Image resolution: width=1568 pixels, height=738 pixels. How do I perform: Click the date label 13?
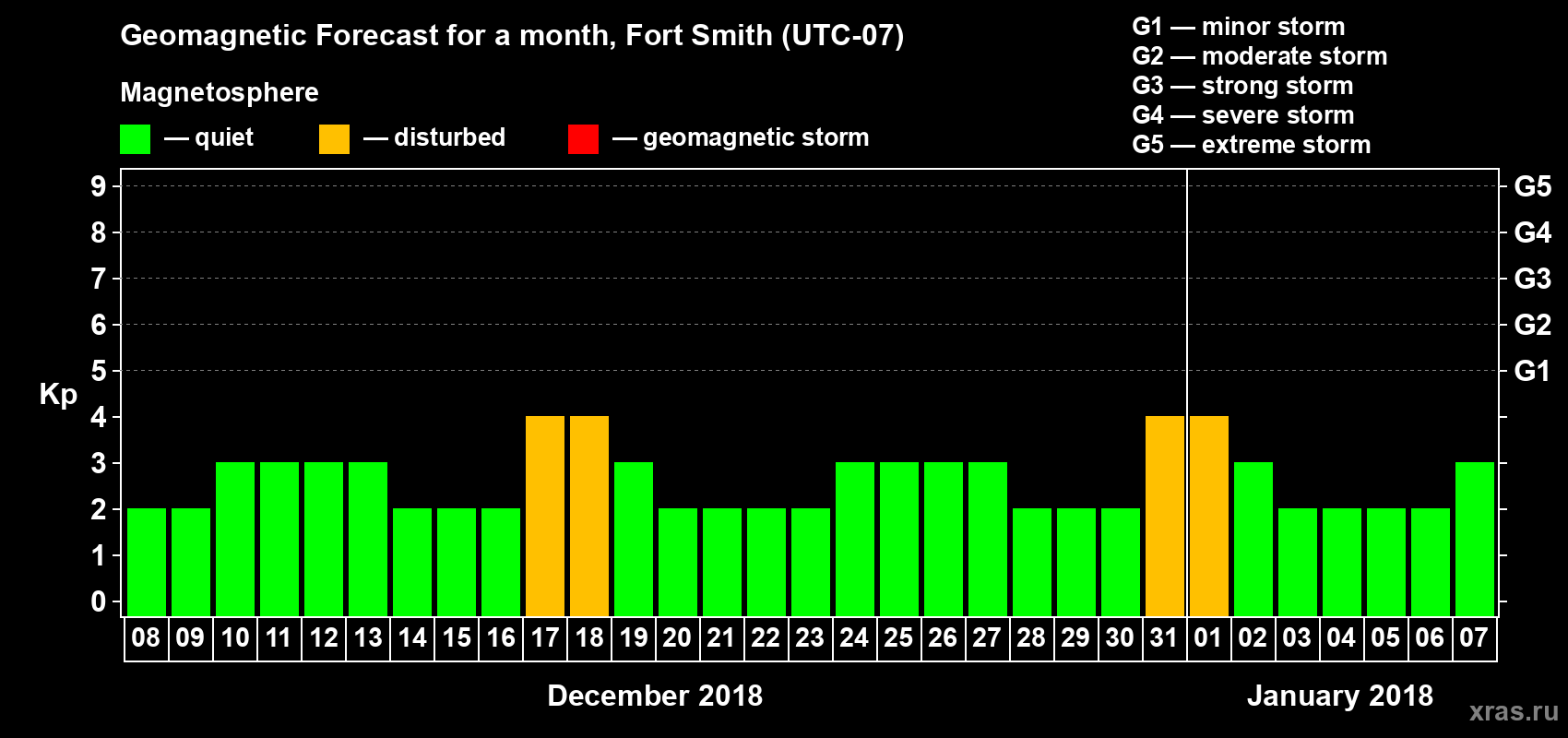coord(368,637)
